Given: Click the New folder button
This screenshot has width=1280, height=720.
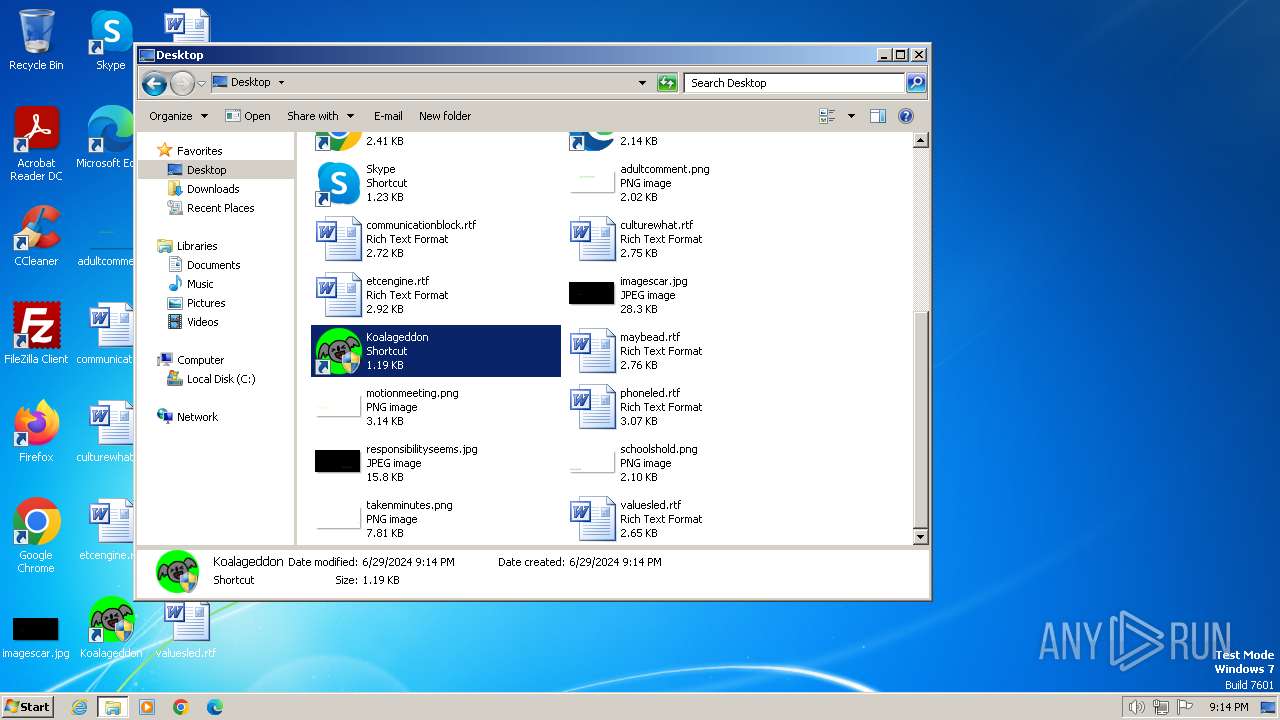Looking at the screenshot, I should point(445,116).
